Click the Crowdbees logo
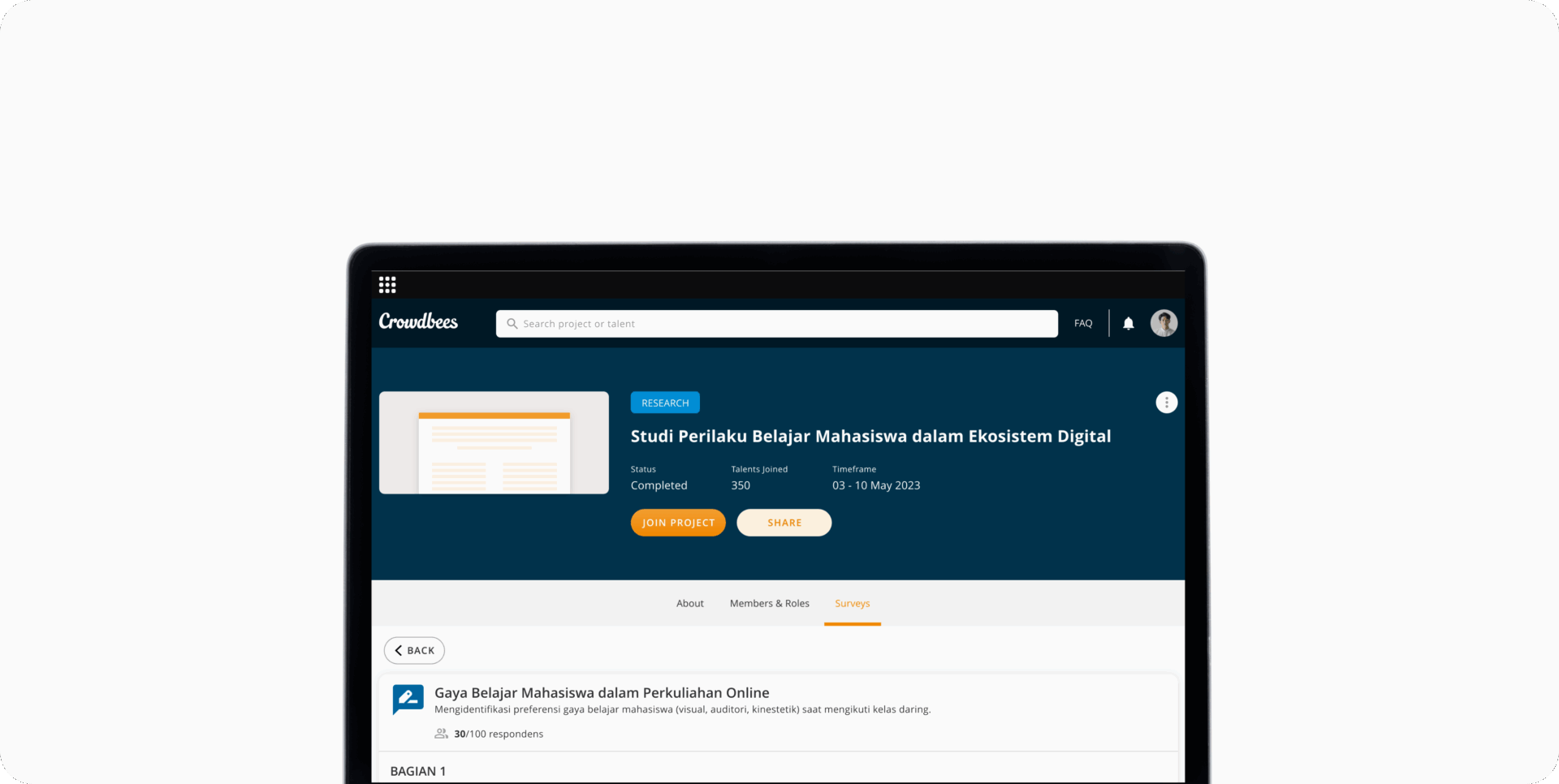The image size is (1559, 784). coord(418,322)
